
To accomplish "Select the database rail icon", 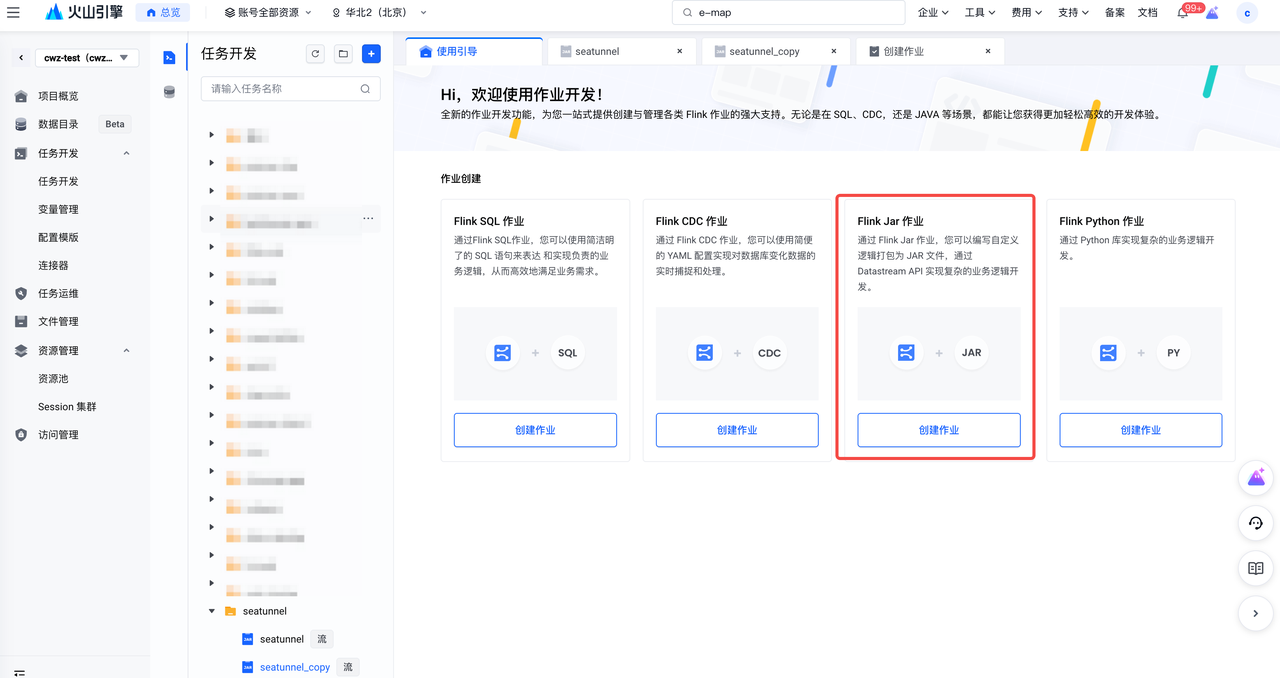I will [x=169, y=92].
